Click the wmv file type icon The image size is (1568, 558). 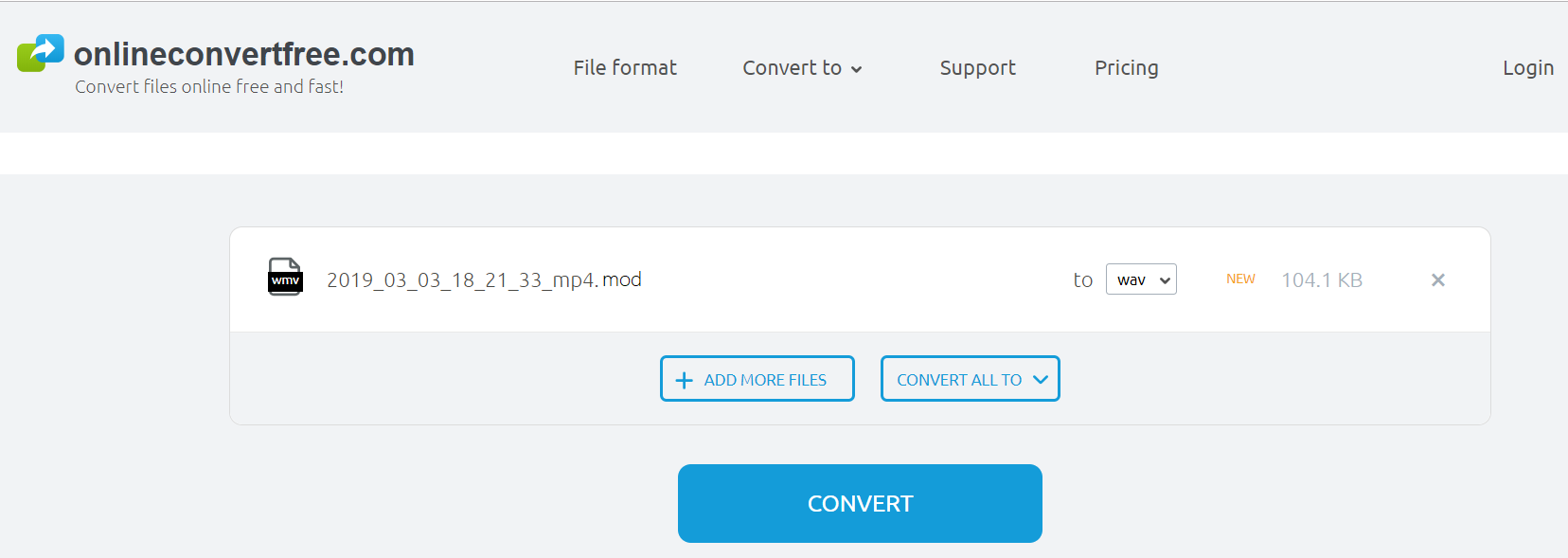tap(285, 278)
